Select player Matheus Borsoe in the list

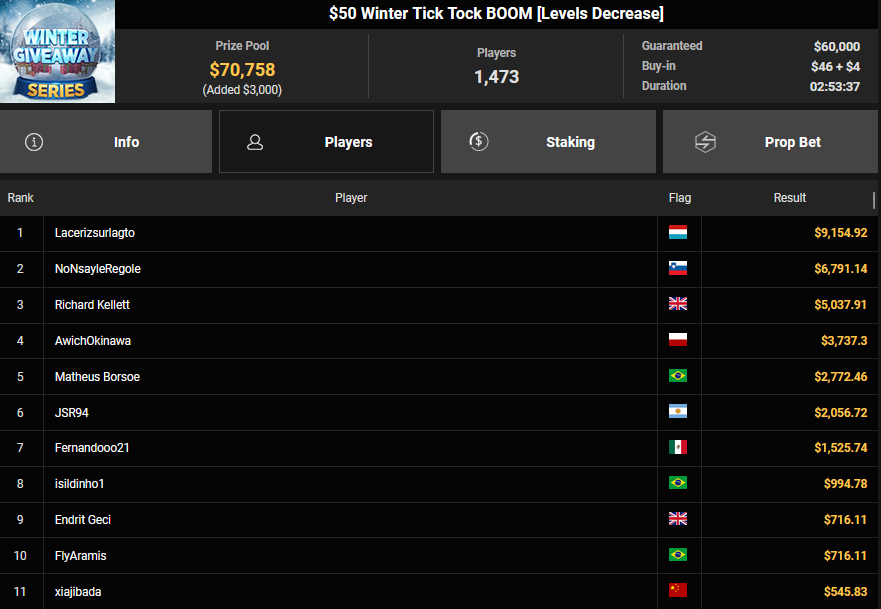(x=97, y=377)
